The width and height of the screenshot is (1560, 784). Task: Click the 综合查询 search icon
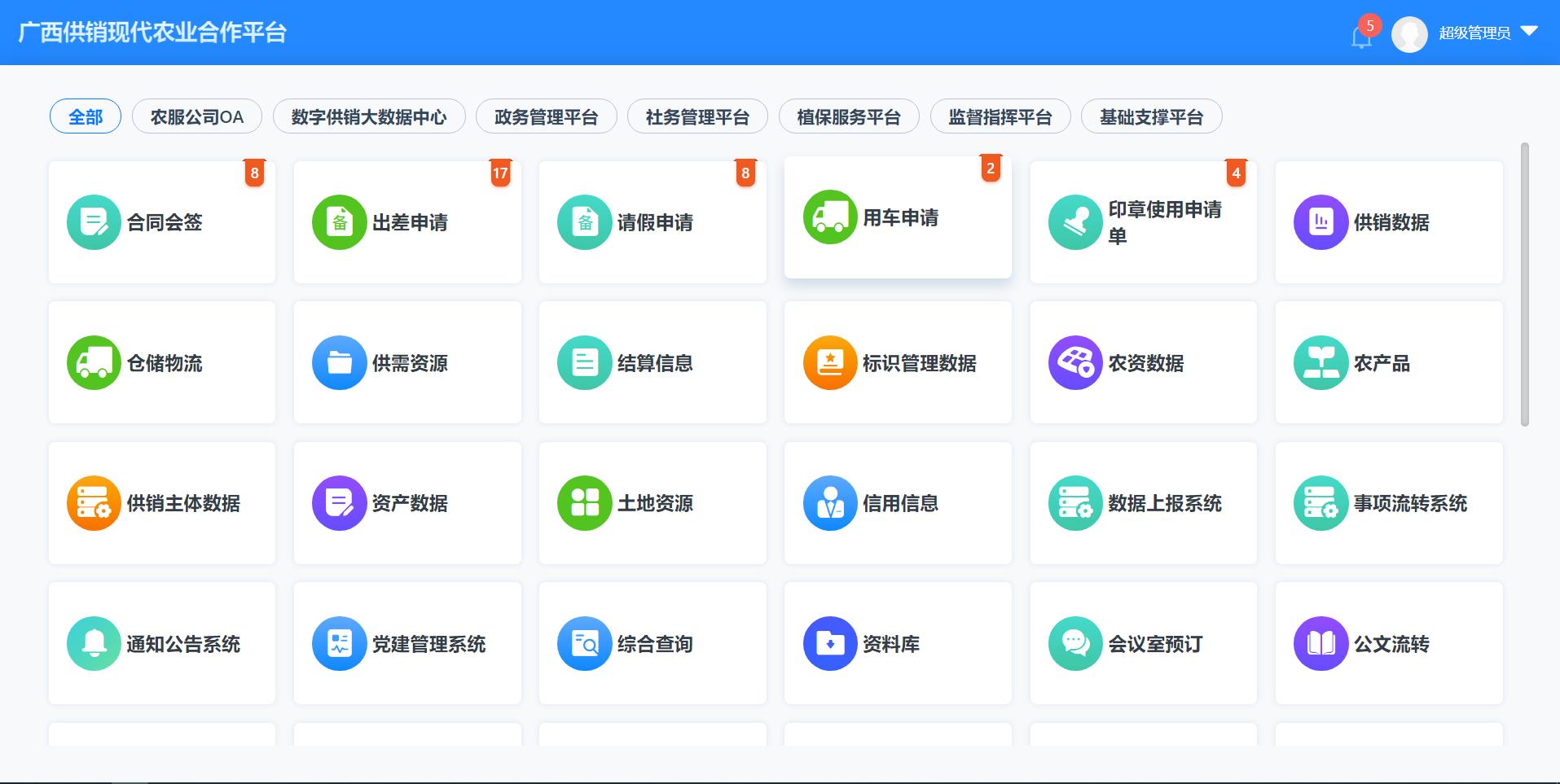584,644
